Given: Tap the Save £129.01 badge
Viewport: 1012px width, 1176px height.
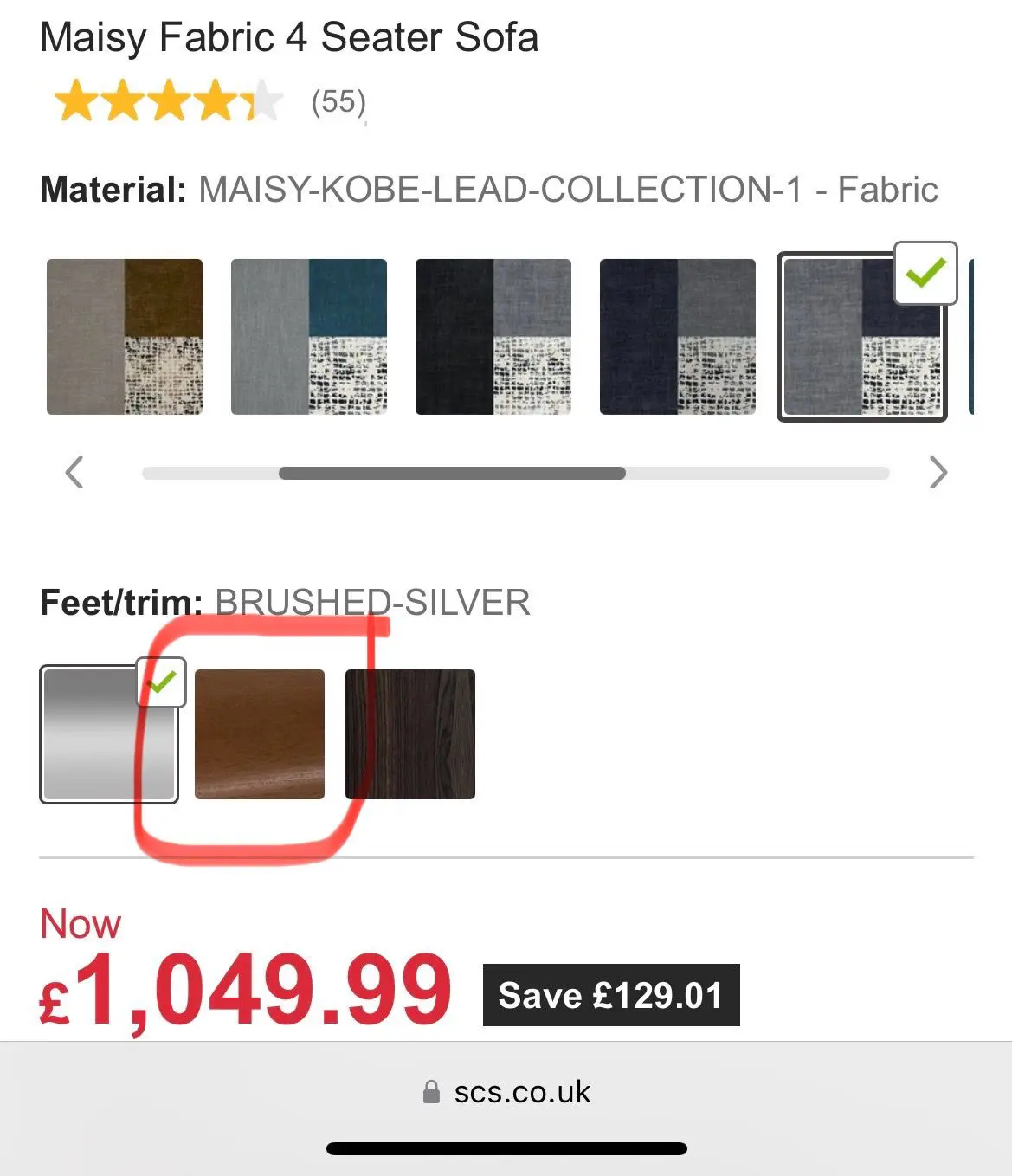Looking at the screenshot, I should click(x=611, y=995).
